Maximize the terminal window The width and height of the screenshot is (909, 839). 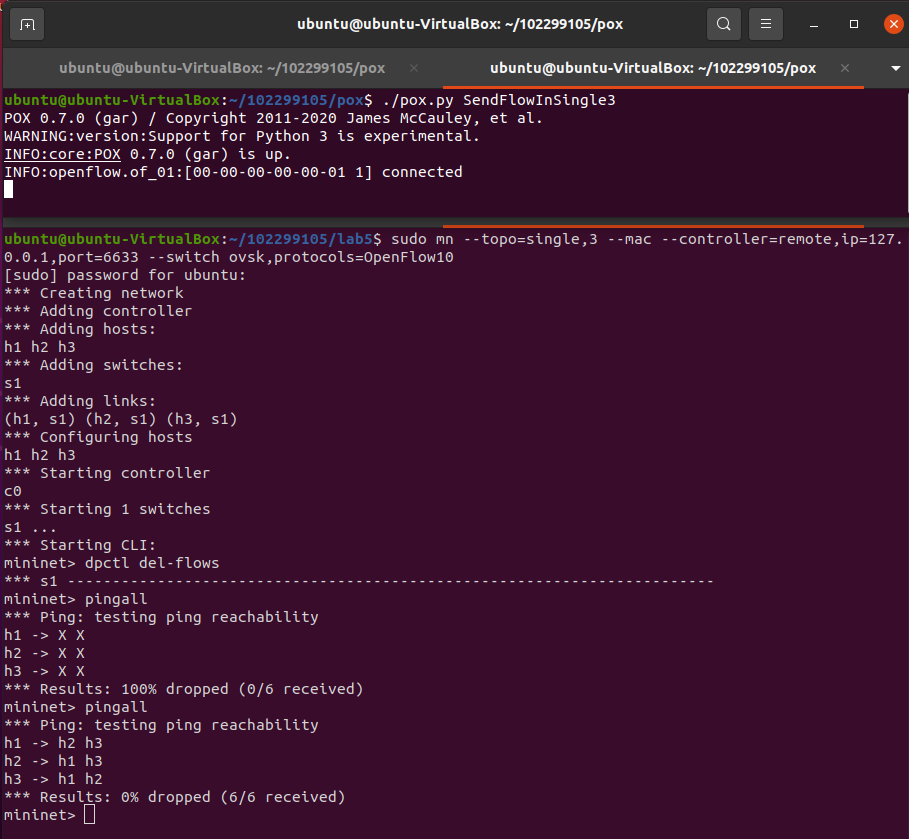click(853, 24)
